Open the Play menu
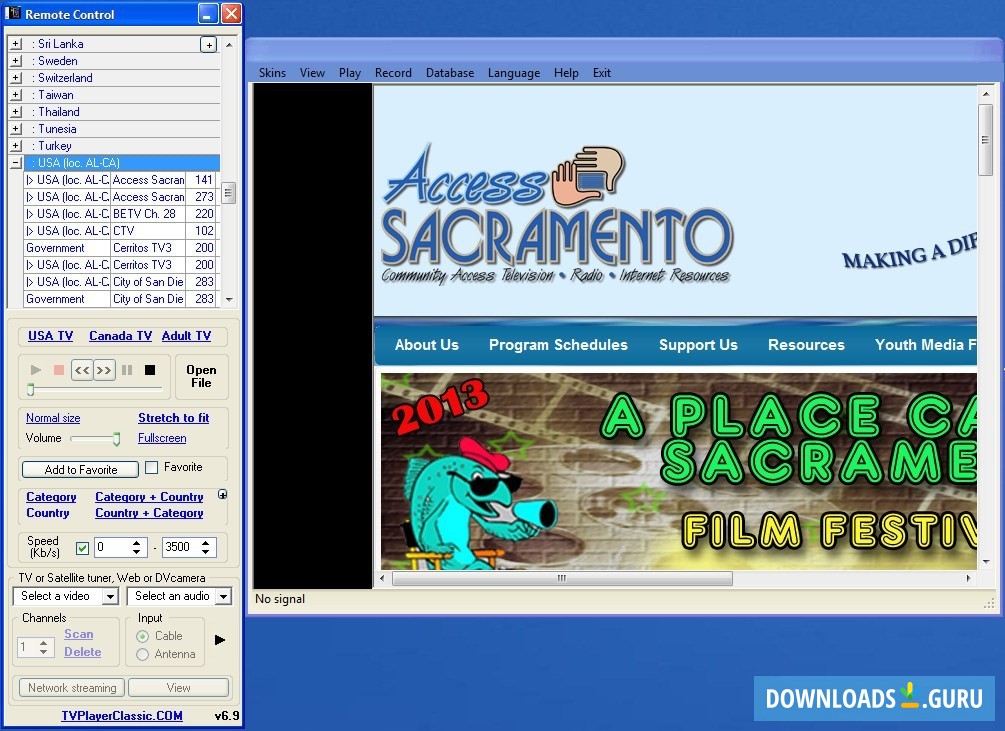Screen dimensions: 1005x731 tap(350, 73)
